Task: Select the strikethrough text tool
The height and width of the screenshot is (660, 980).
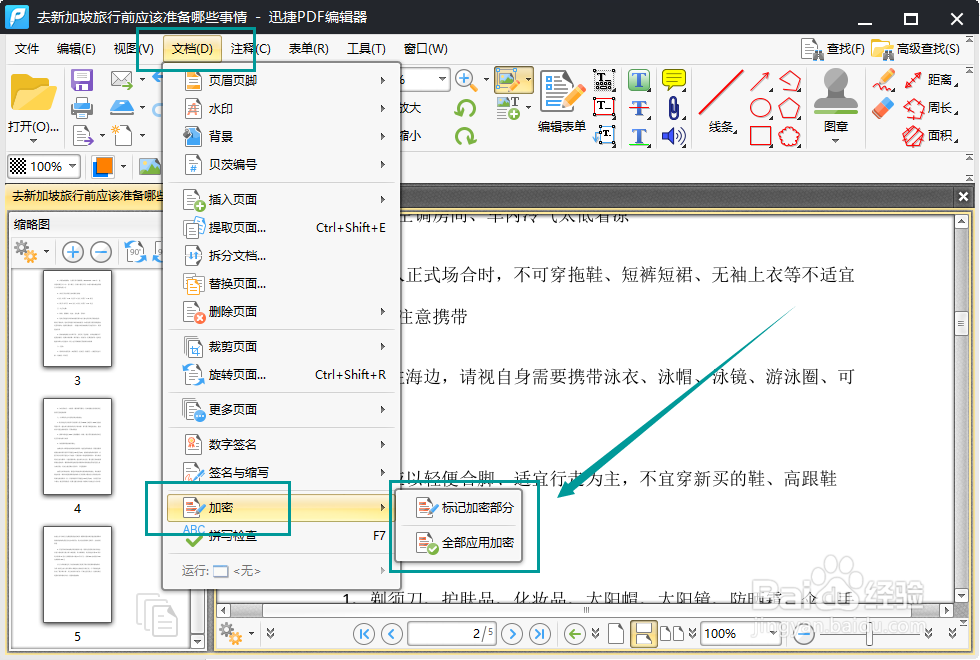Action: [x=639, y=108]
